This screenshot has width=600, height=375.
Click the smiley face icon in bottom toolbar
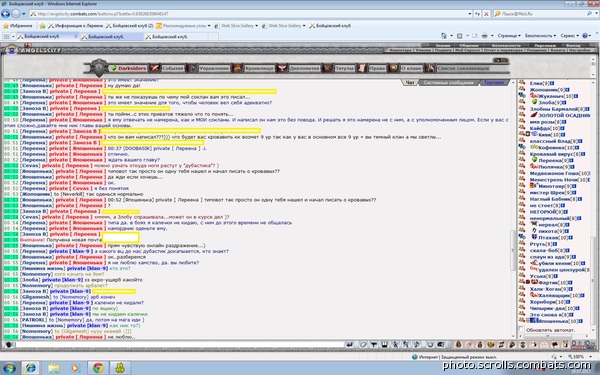[x=491, y=345]
